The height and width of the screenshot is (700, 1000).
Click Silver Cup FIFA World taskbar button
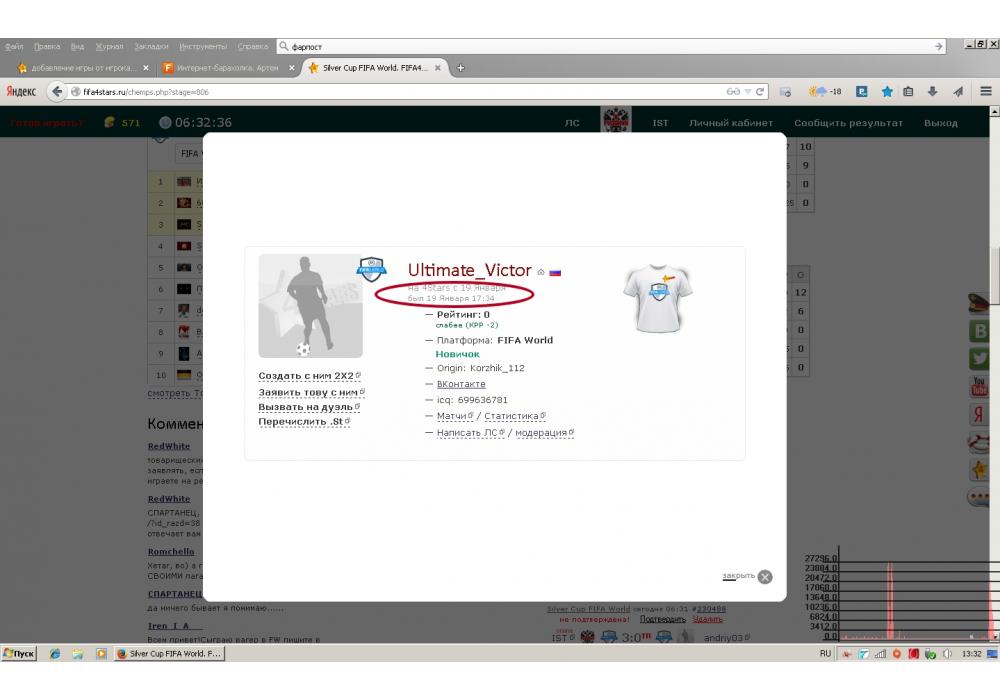click(169, 653)
